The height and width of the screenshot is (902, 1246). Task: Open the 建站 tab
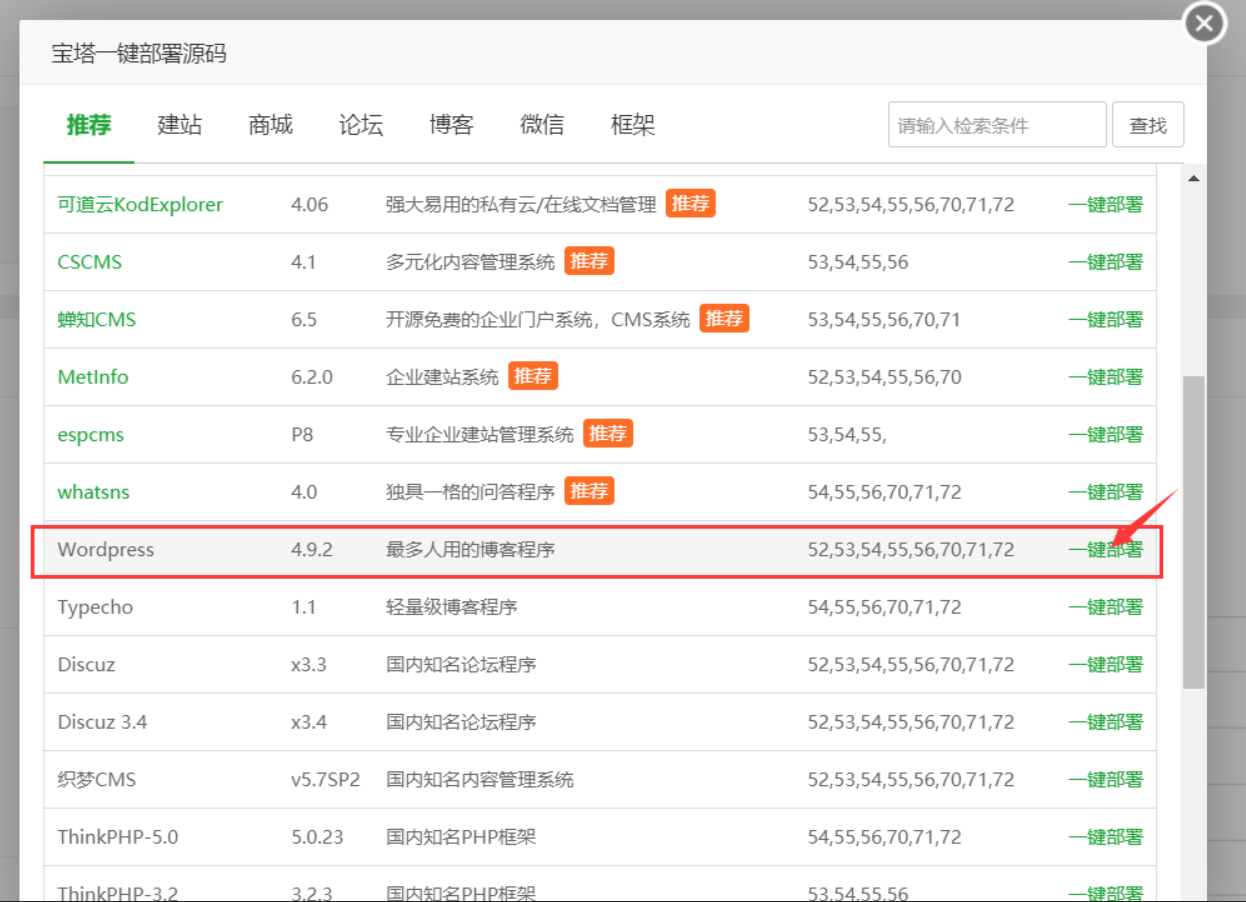tap(180, 125)
